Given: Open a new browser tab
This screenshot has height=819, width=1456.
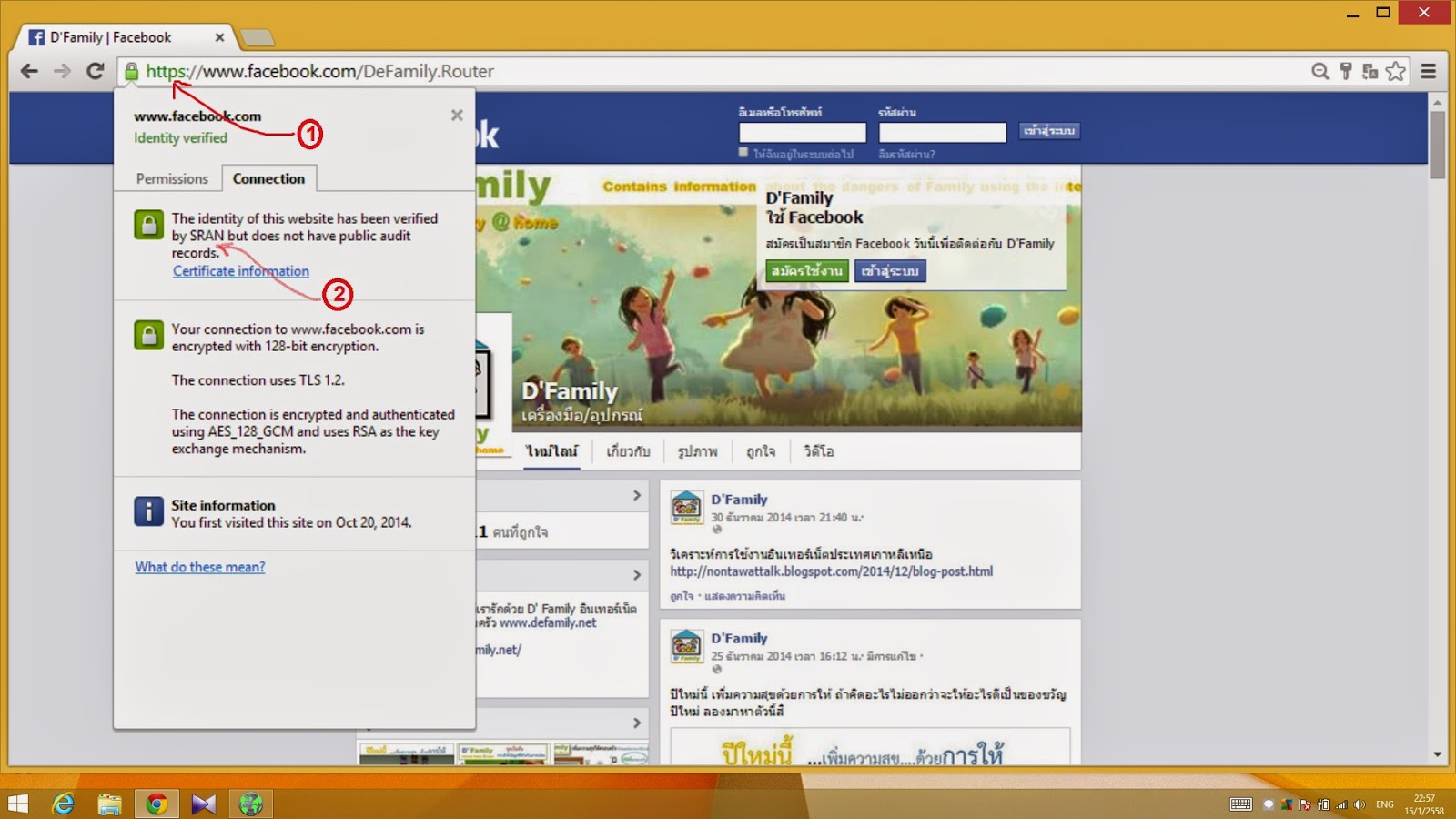Looking at the screenshot, I should (x=257, y=37).
